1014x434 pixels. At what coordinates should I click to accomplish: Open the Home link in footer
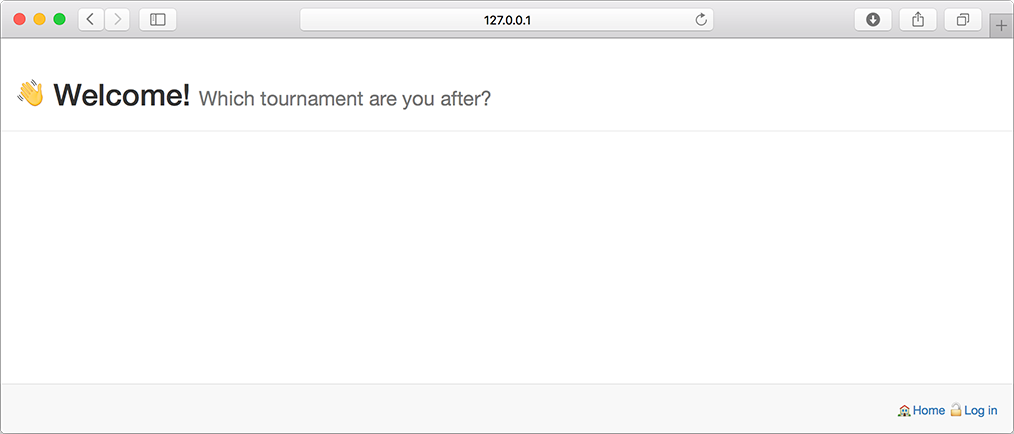coord(929,411)
